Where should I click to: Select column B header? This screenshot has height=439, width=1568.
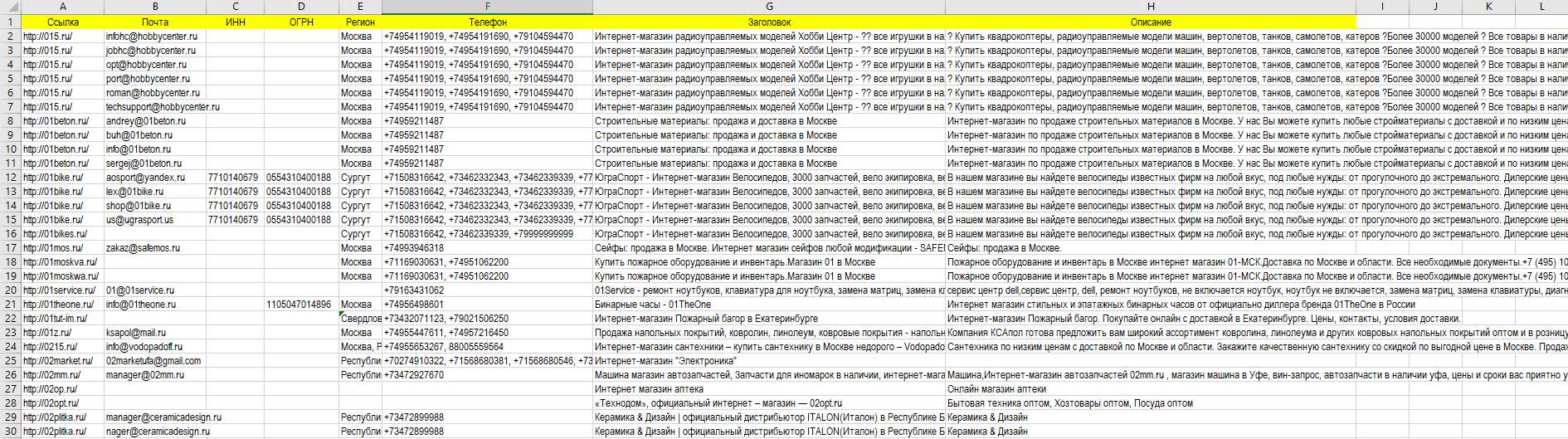154,7
